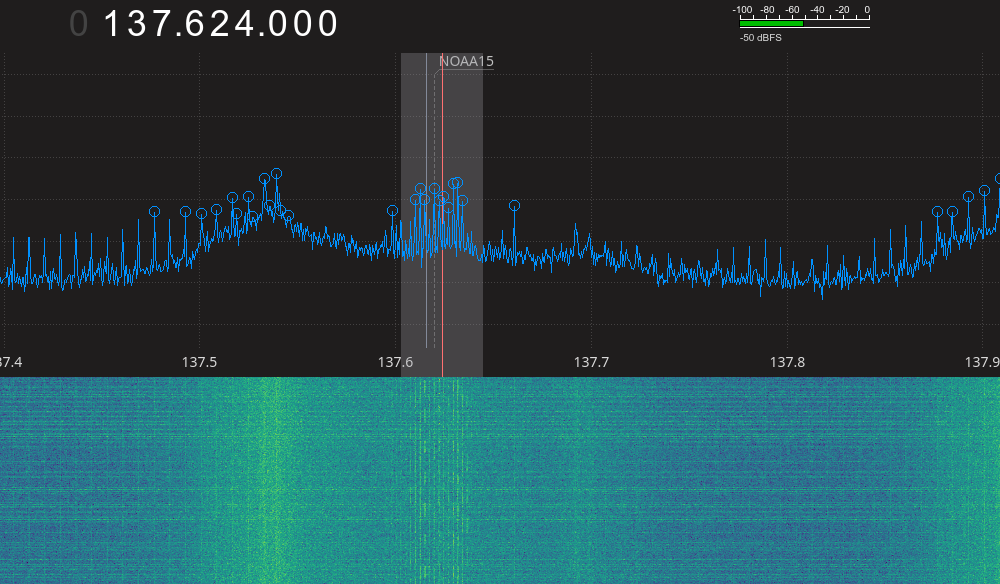Click the waterfall below the 137.8 label
Viewport: 1000px width, 584px height.
788,480
